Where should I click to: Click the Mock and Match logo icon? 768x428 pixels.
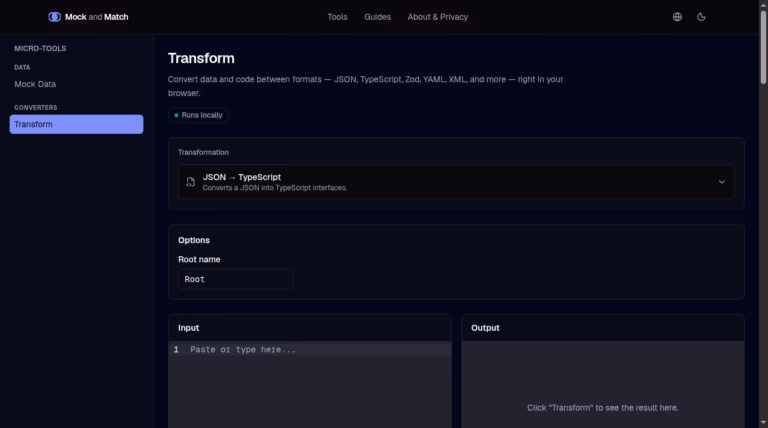pos(54,17)
